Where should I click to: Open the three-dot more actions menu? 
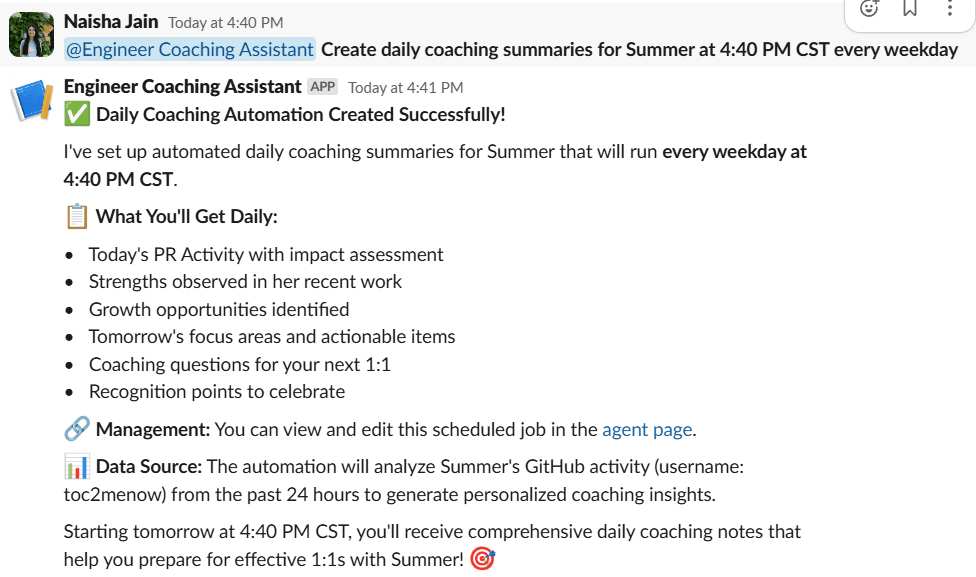pos(949,9)
